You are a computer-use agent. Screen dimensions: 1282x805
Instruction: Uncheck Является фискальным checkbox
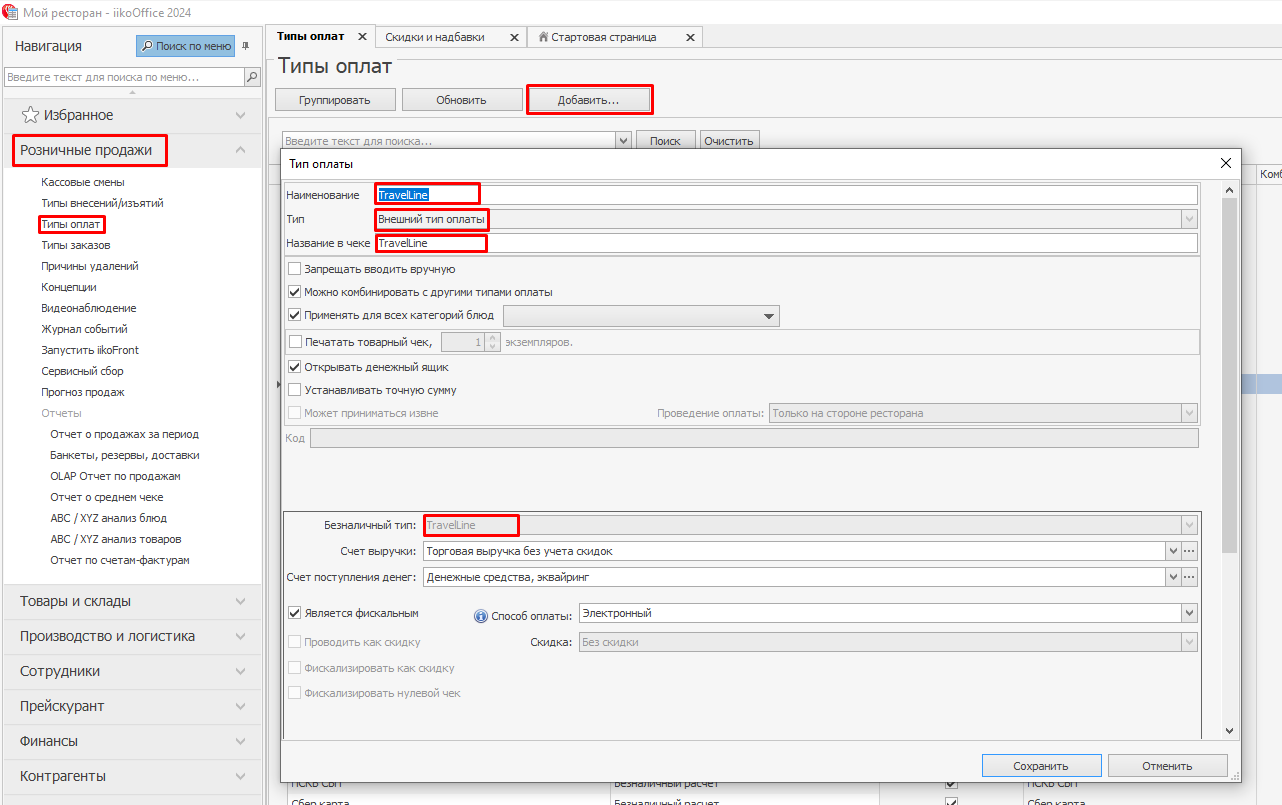coord(295,613)
